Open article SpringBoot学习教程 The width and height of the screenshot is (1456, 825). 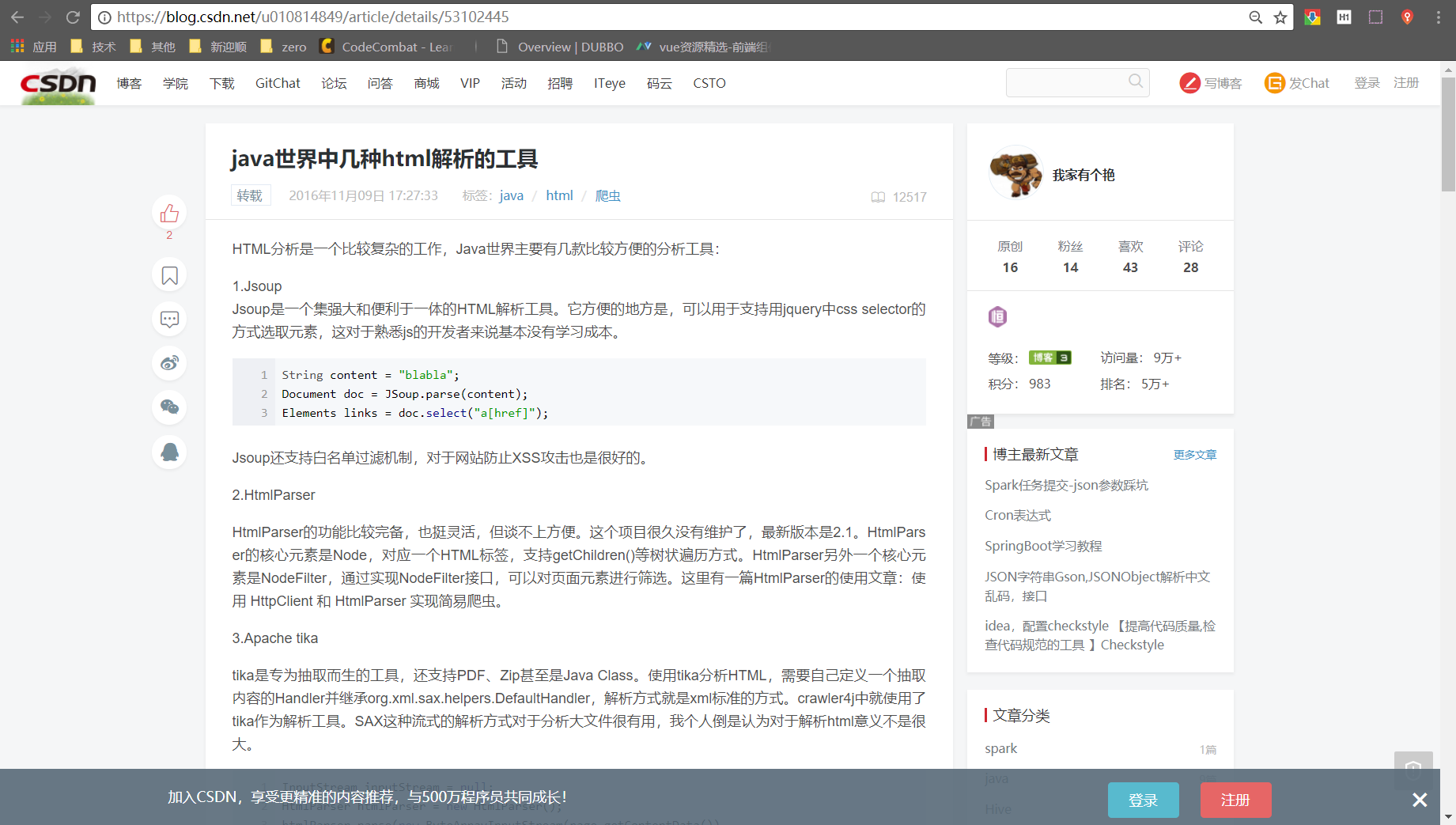pos(1043,546)
